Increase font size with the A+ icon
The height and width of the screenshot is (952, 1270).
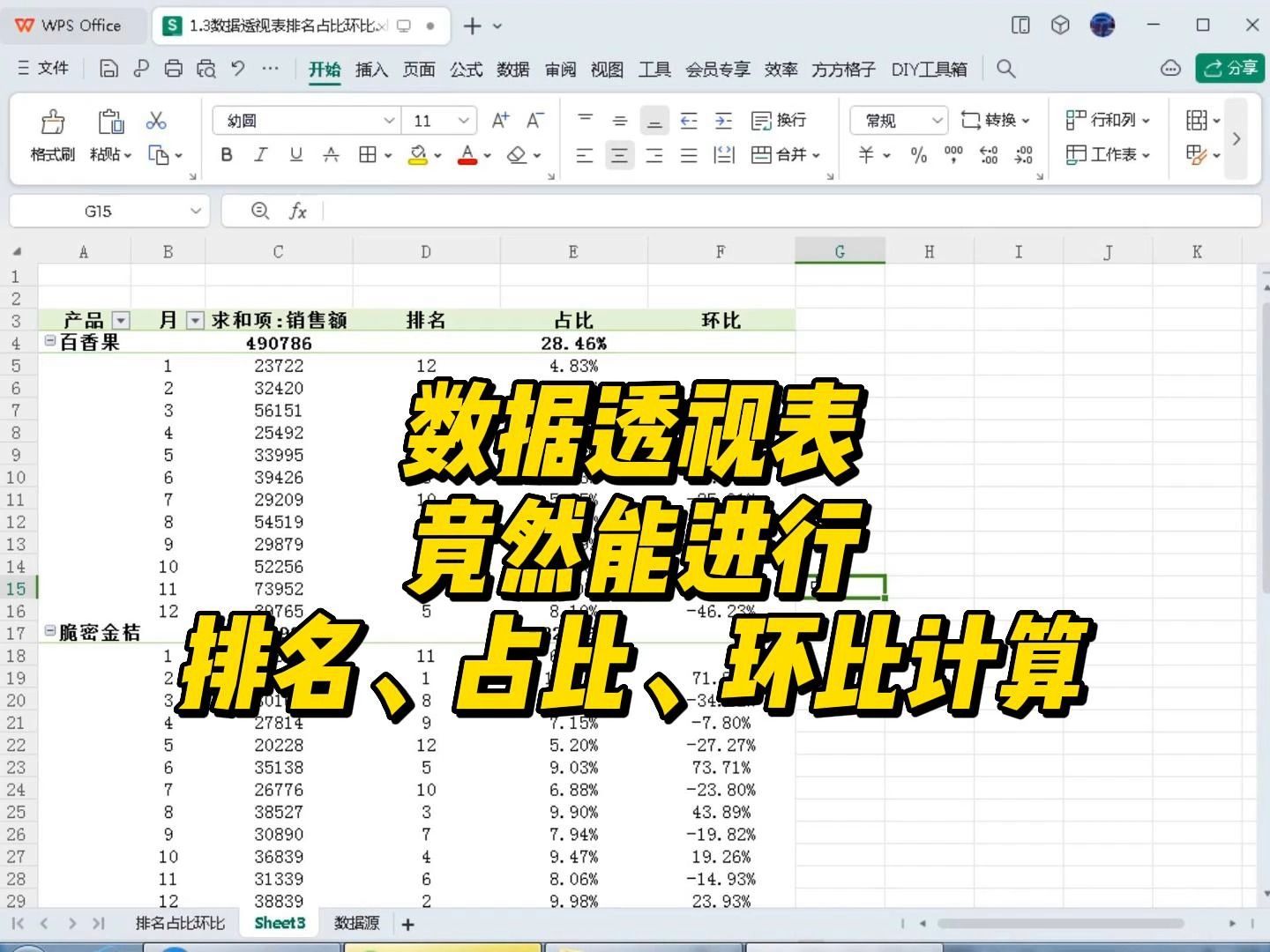coord(499,120)
